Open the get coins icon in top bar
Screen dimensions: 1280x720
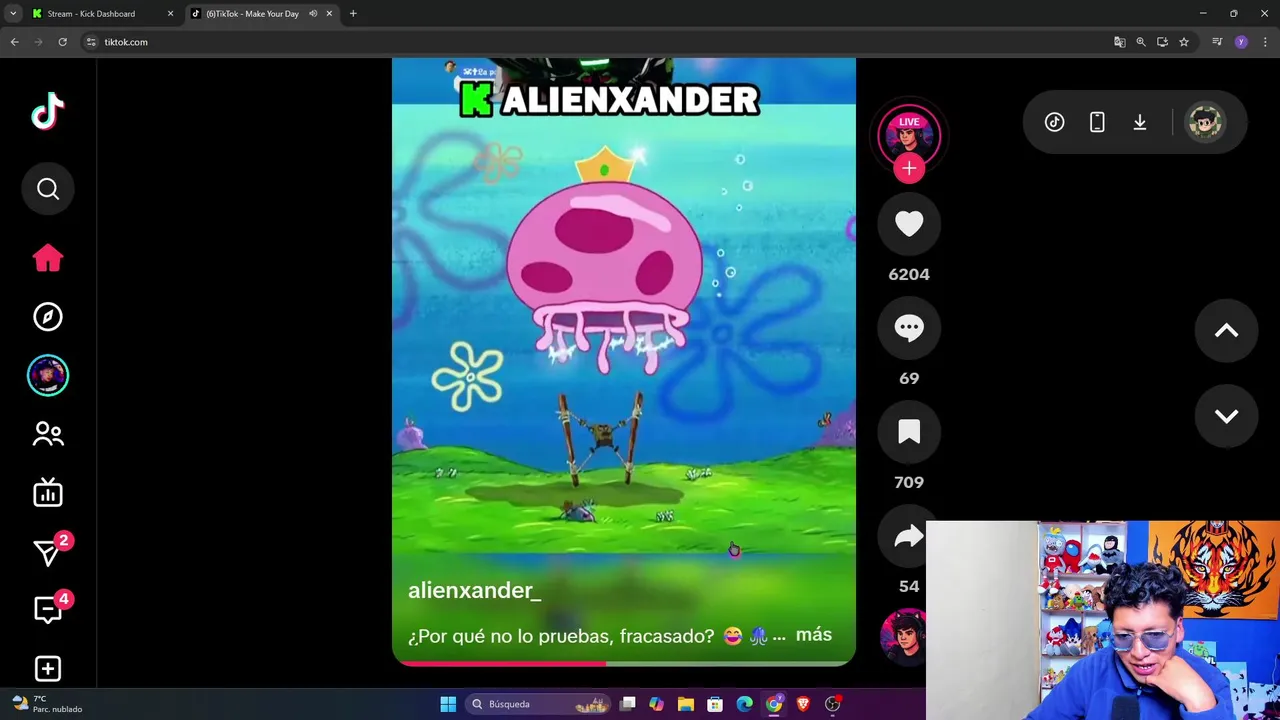click(x=1054, y=122)
